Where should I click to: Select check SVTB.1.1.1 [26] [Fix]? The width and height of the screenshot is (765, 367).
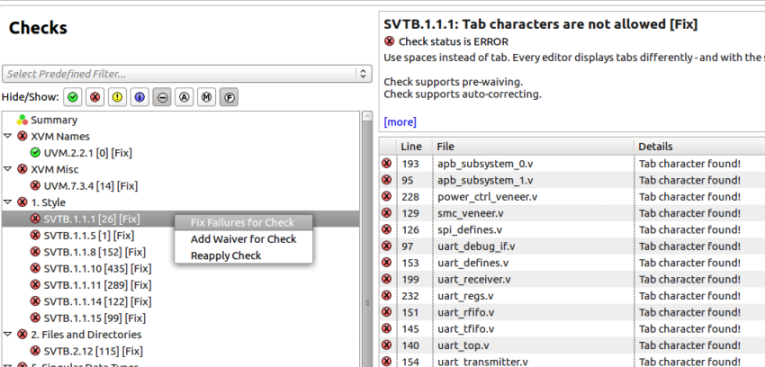(x=92, y=219)
